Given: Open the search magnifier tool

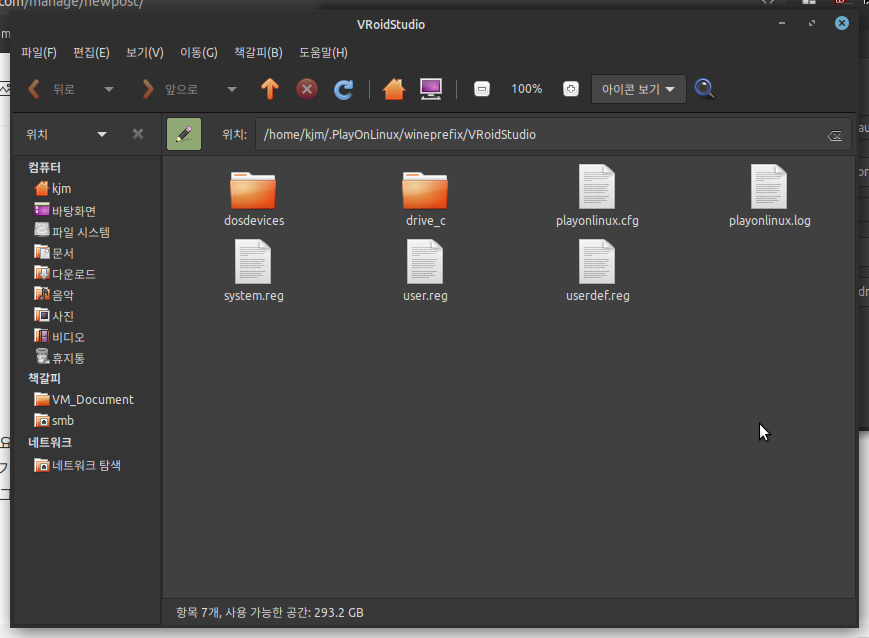Looking at the screenshot, I should tap(704, 89).
